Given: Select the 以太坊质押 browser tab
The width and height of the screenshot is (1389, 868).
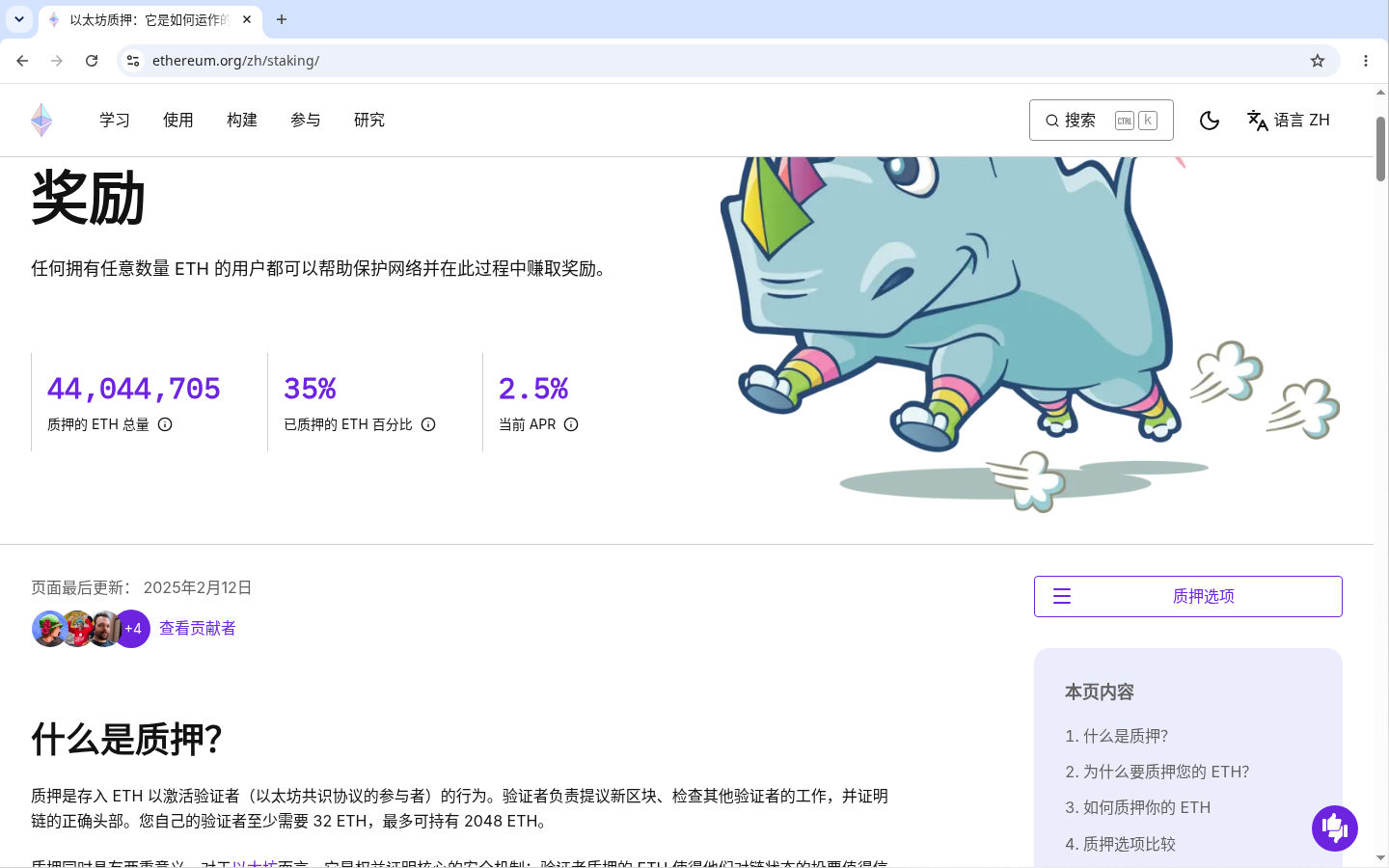Looking at the screenshot, I should pyautogui.click(x=150, y=19).
